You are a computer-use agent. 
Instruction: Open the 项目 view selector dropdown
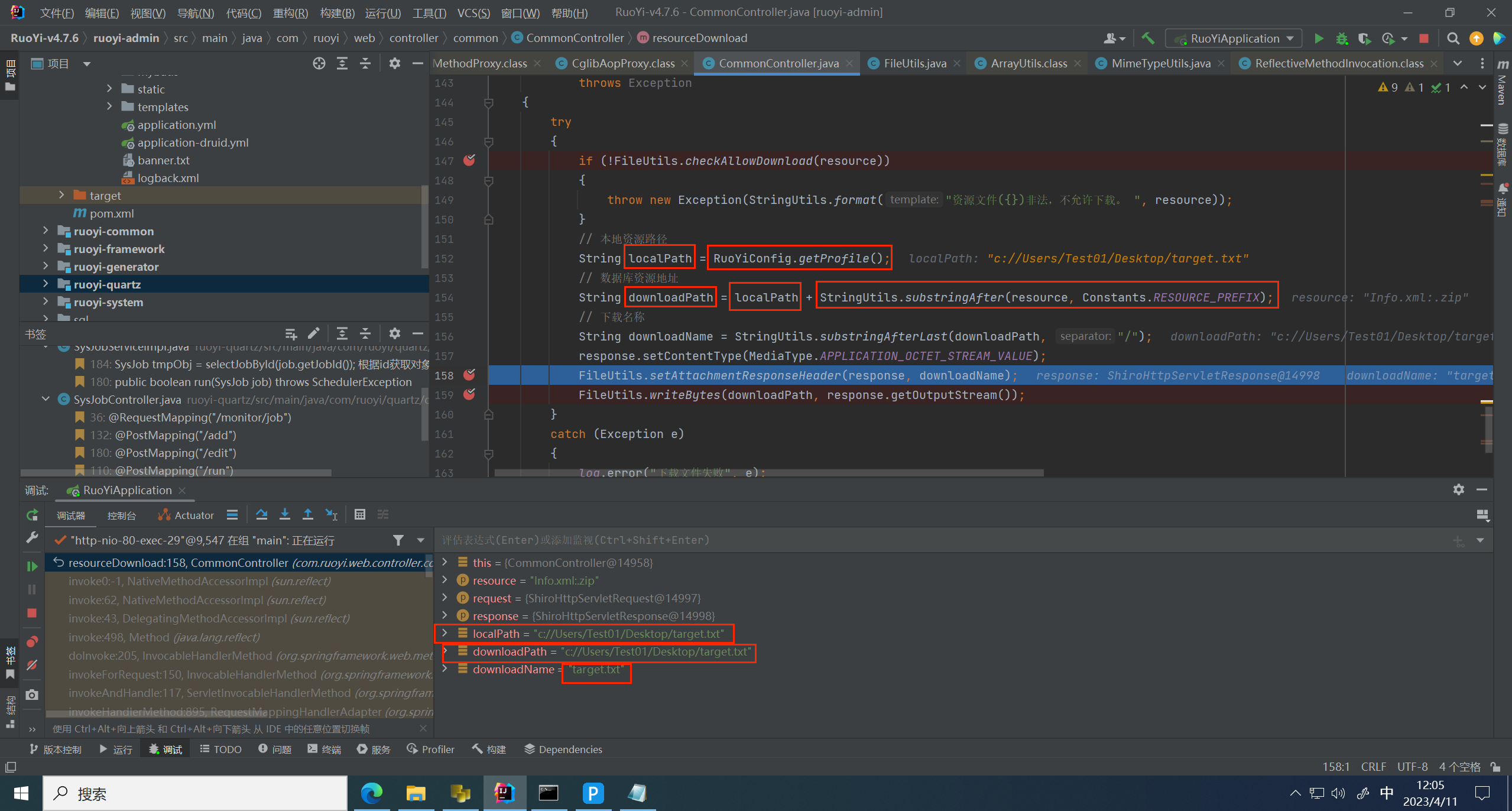86,64
